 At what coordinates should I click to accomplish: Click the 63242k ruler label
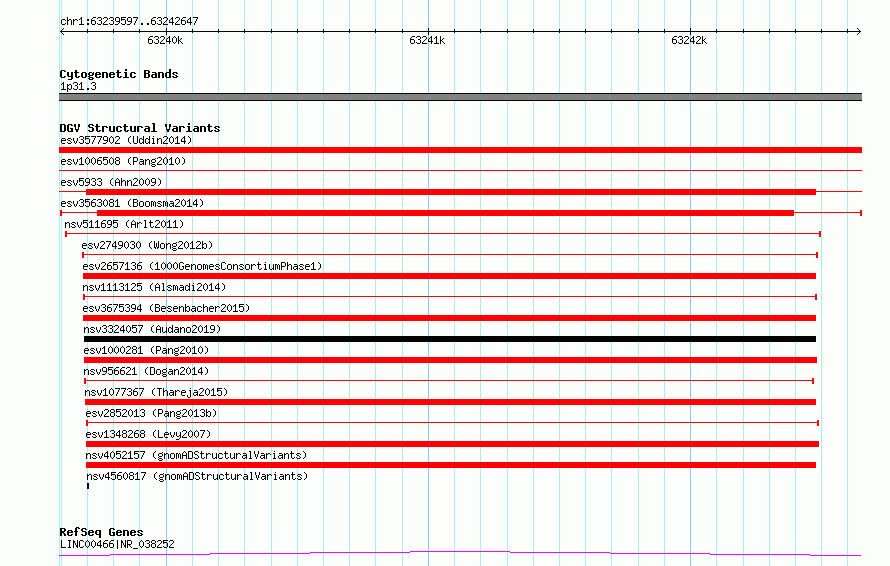click(x=689, y=40)
